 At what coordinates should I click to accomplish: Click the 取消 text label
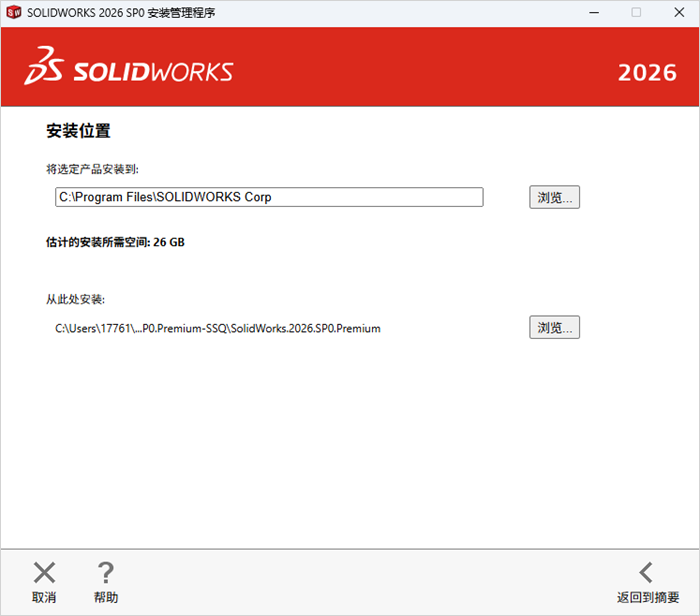point(44,597)
